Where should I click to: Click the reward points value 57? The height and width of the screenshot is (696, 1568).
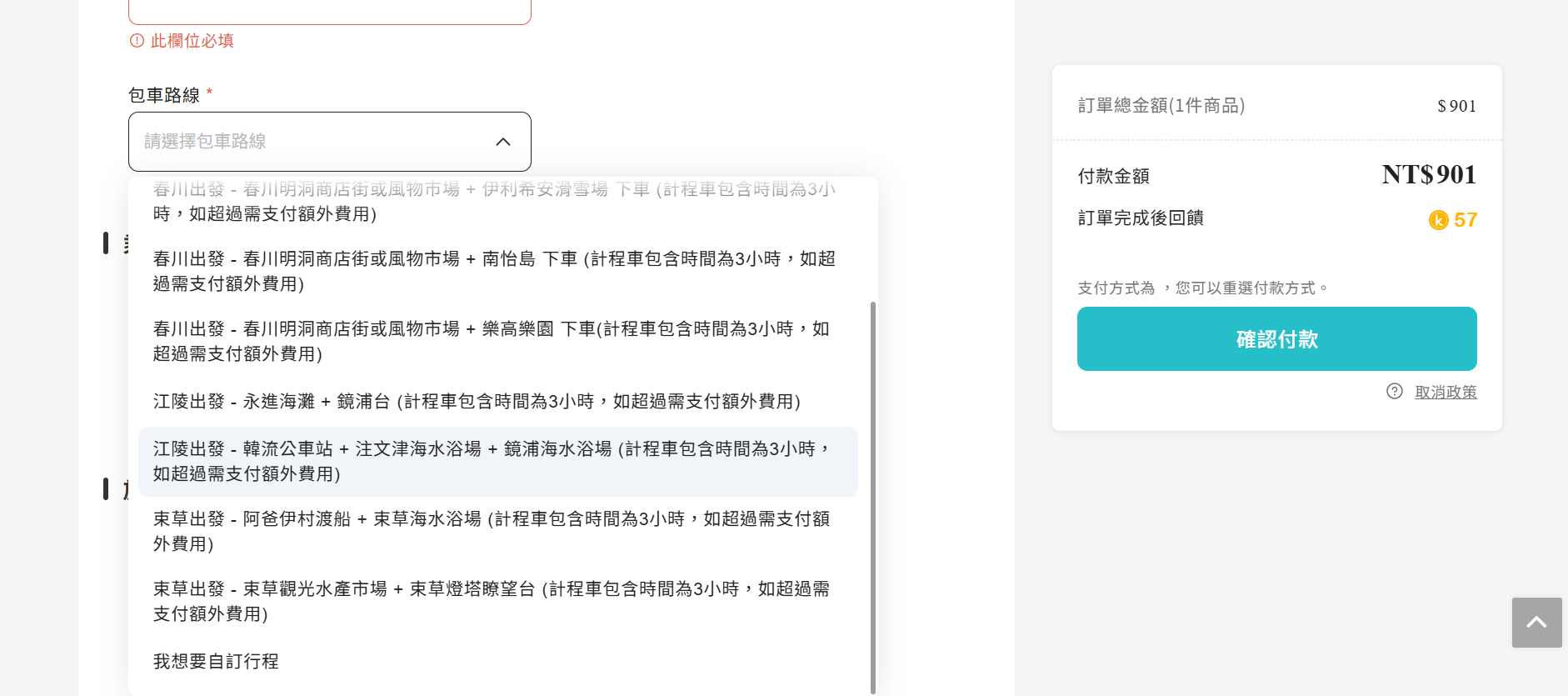point(1466,220)
